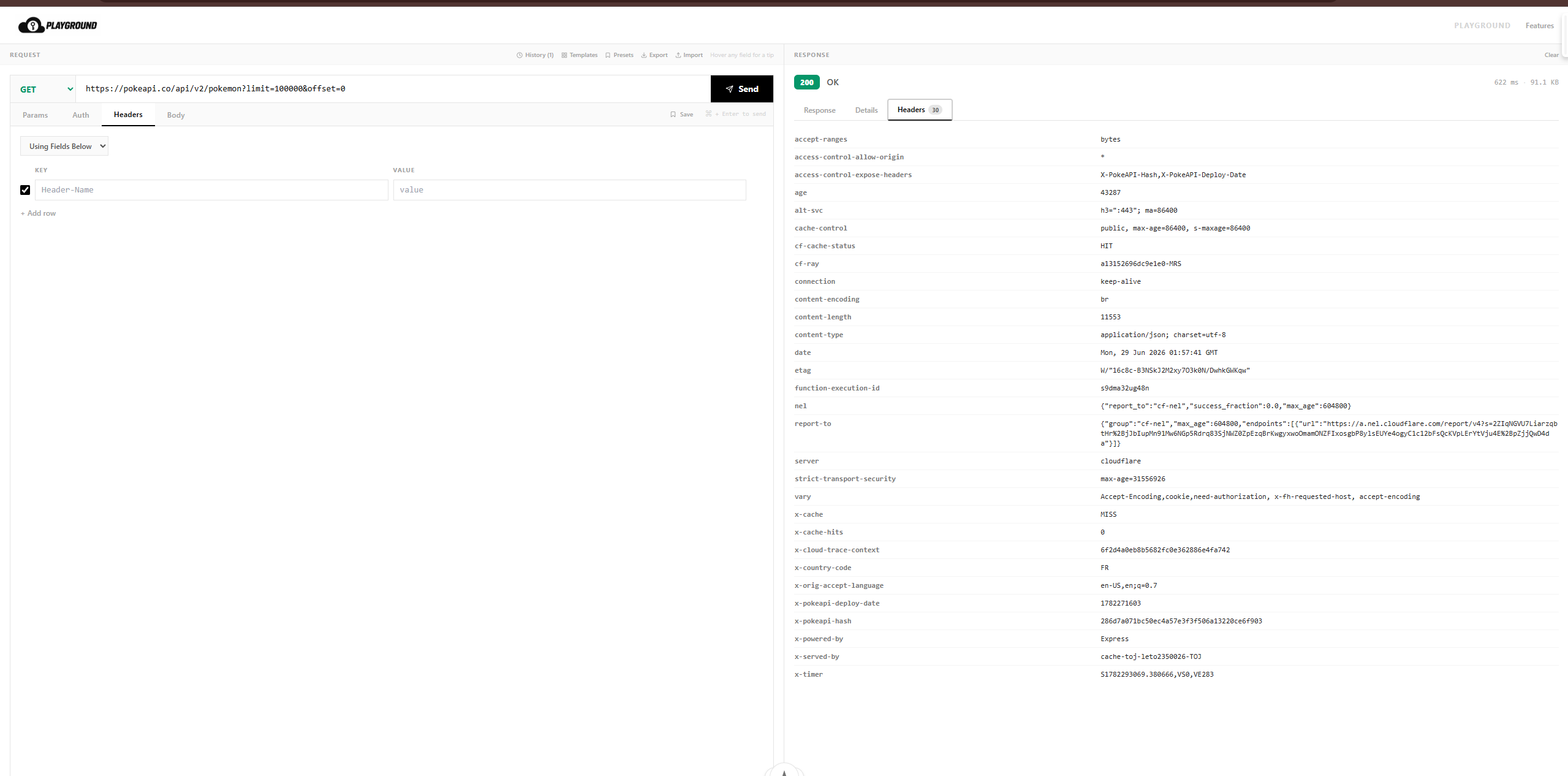Open the response Details tab
1568x776 pixels.
866,110
